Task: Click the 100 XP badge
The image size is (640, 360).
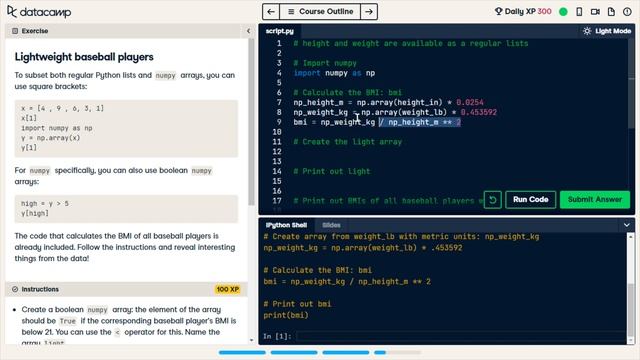Action: [x=227, y=289]
